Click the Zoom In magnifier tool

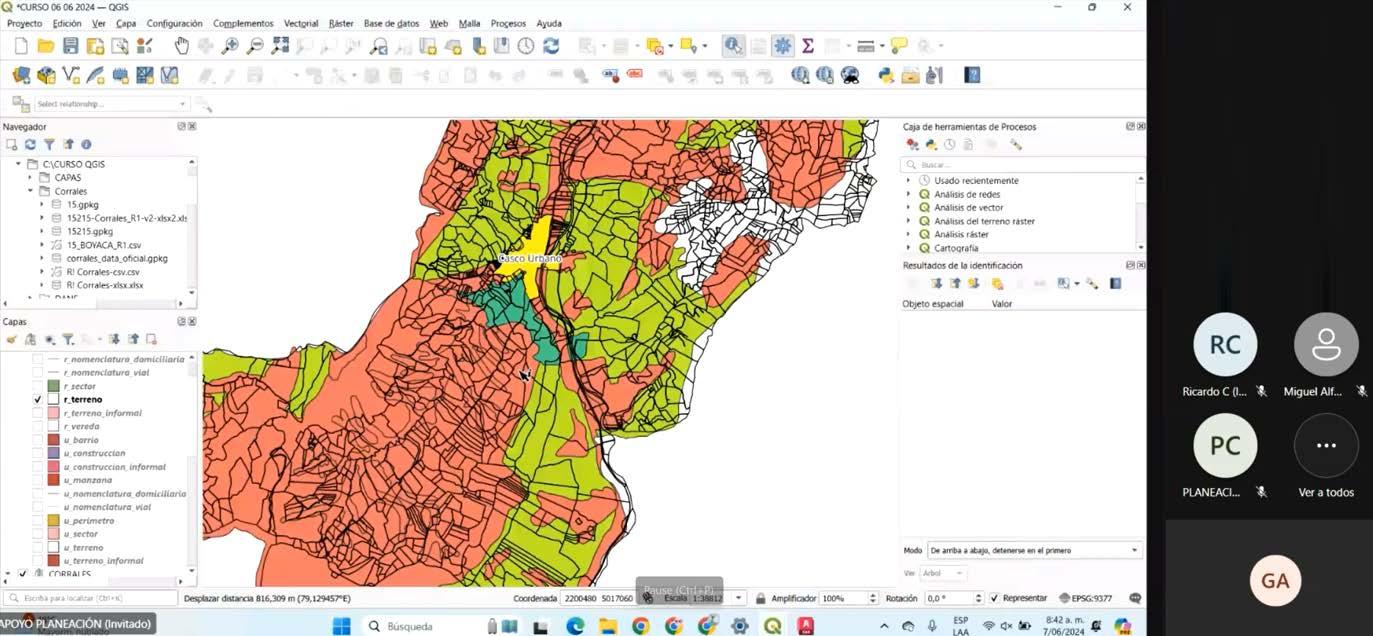coord(230,46)
